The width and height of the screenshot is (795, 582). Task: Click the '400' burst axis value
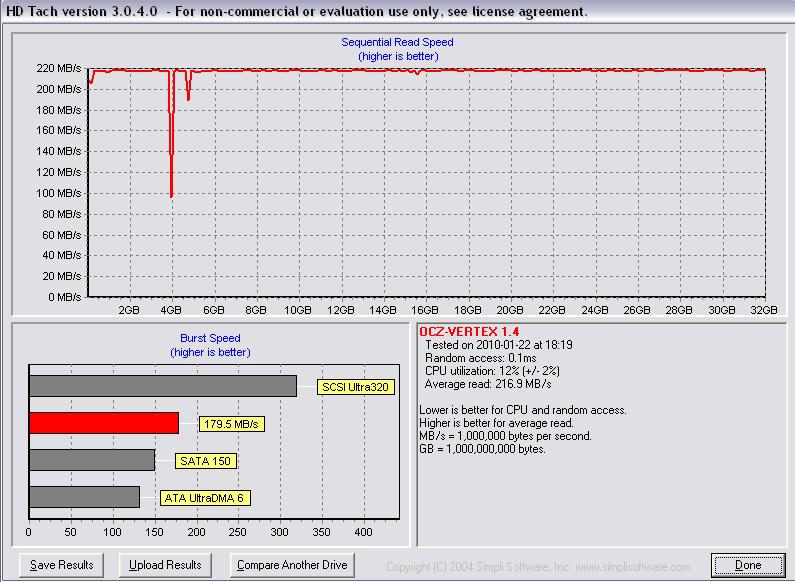coord(363,532)
